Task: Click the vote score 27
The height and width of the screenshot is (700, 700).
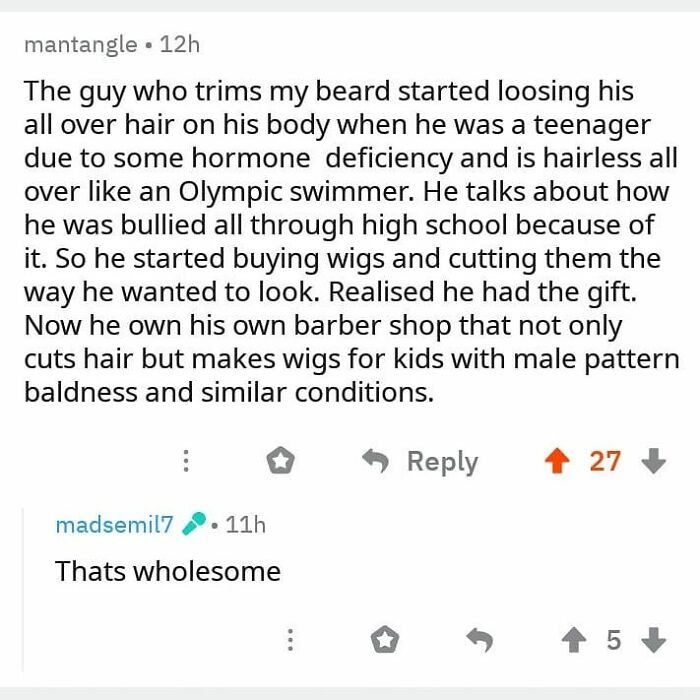Action: click(x=605, y=461)
